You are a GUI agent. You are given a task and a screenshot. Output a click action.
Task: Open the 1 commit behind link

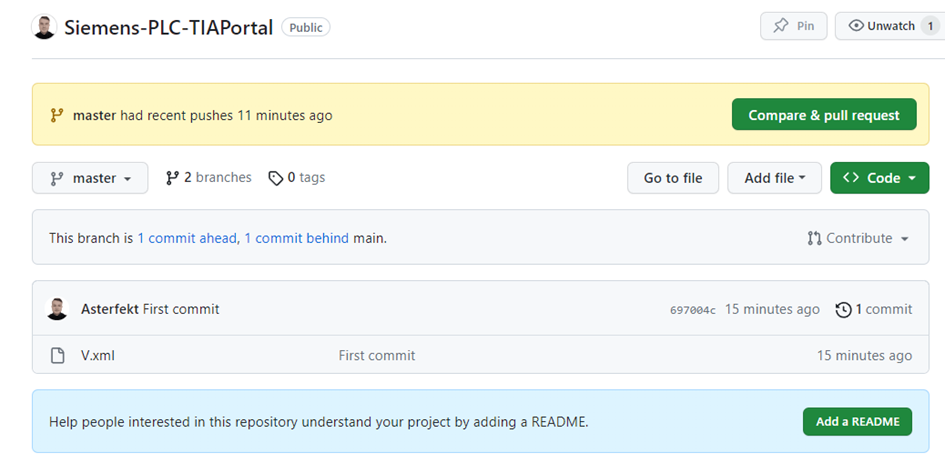coord(296,238)
